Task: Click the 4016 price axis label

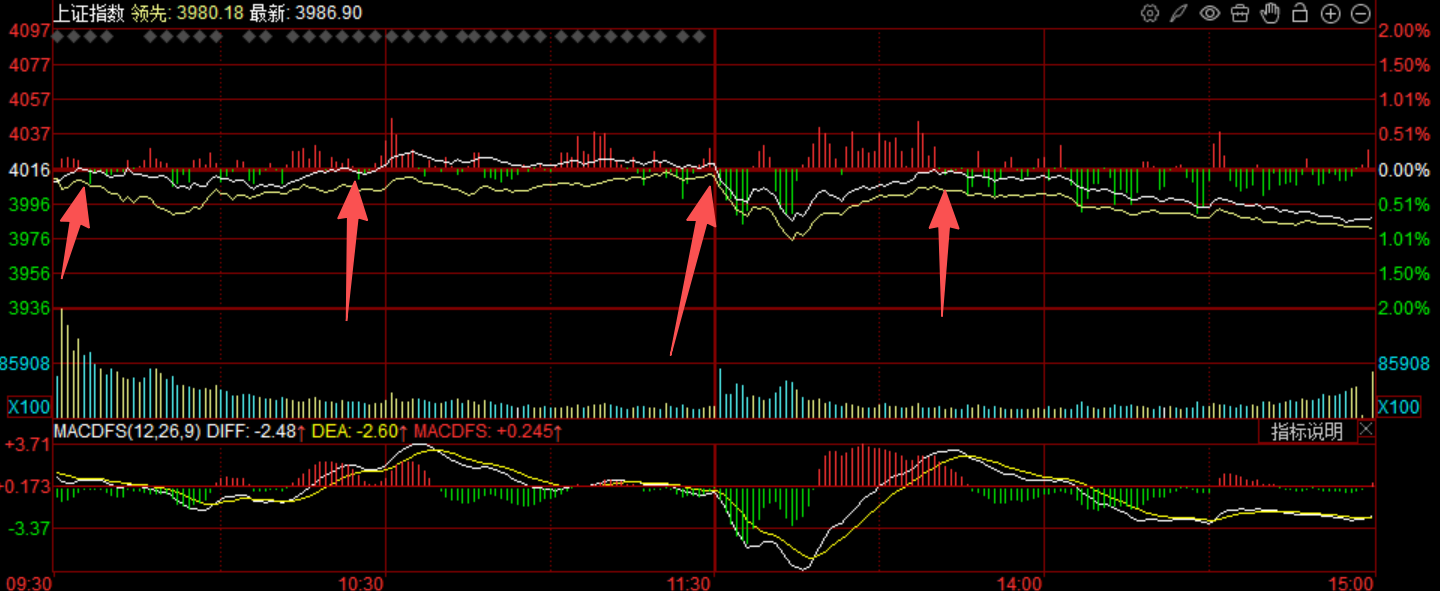Action: point(29,170)
